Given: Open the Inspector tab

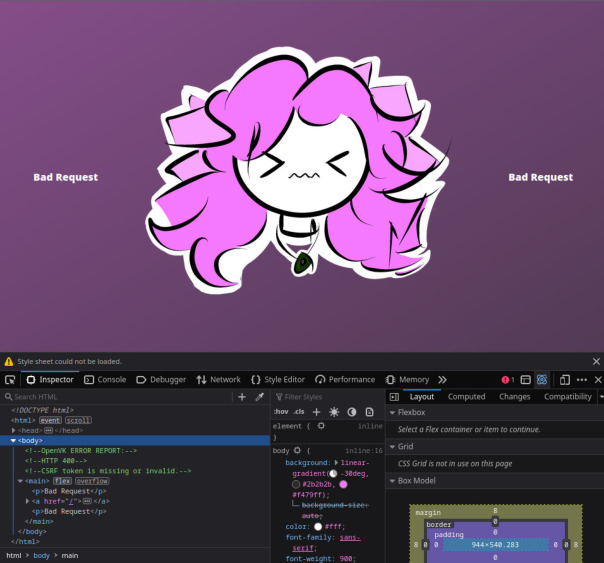Looking at the screenshot, I should [x=50, y=380].
